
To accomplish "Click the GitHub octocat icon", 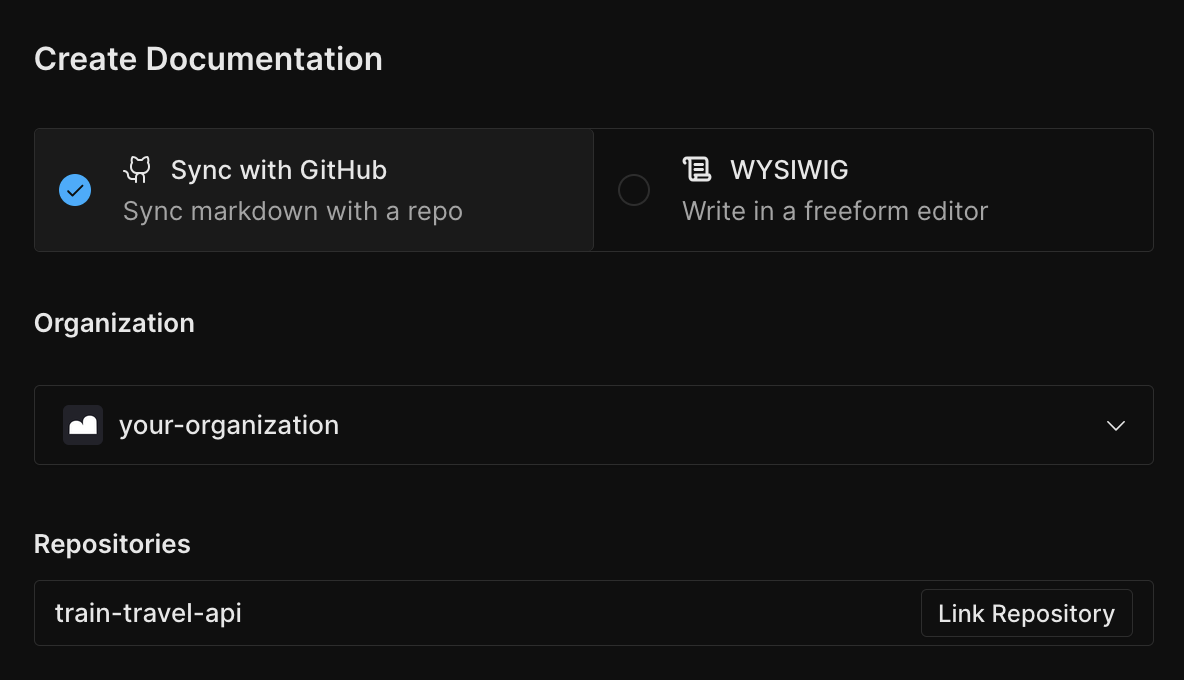I will [x=137, y=169].
